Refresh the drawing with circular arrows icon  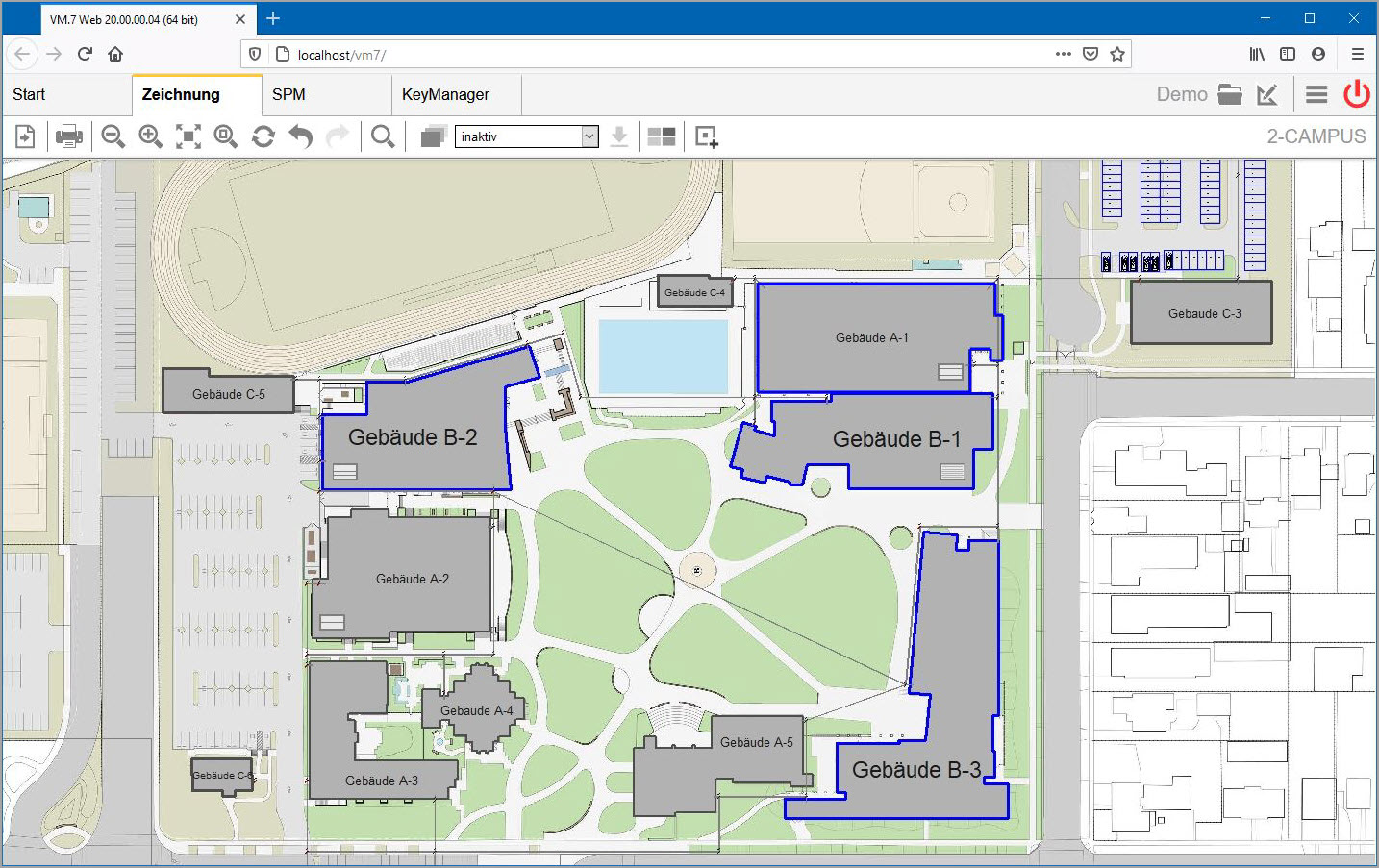click(263, 136)
